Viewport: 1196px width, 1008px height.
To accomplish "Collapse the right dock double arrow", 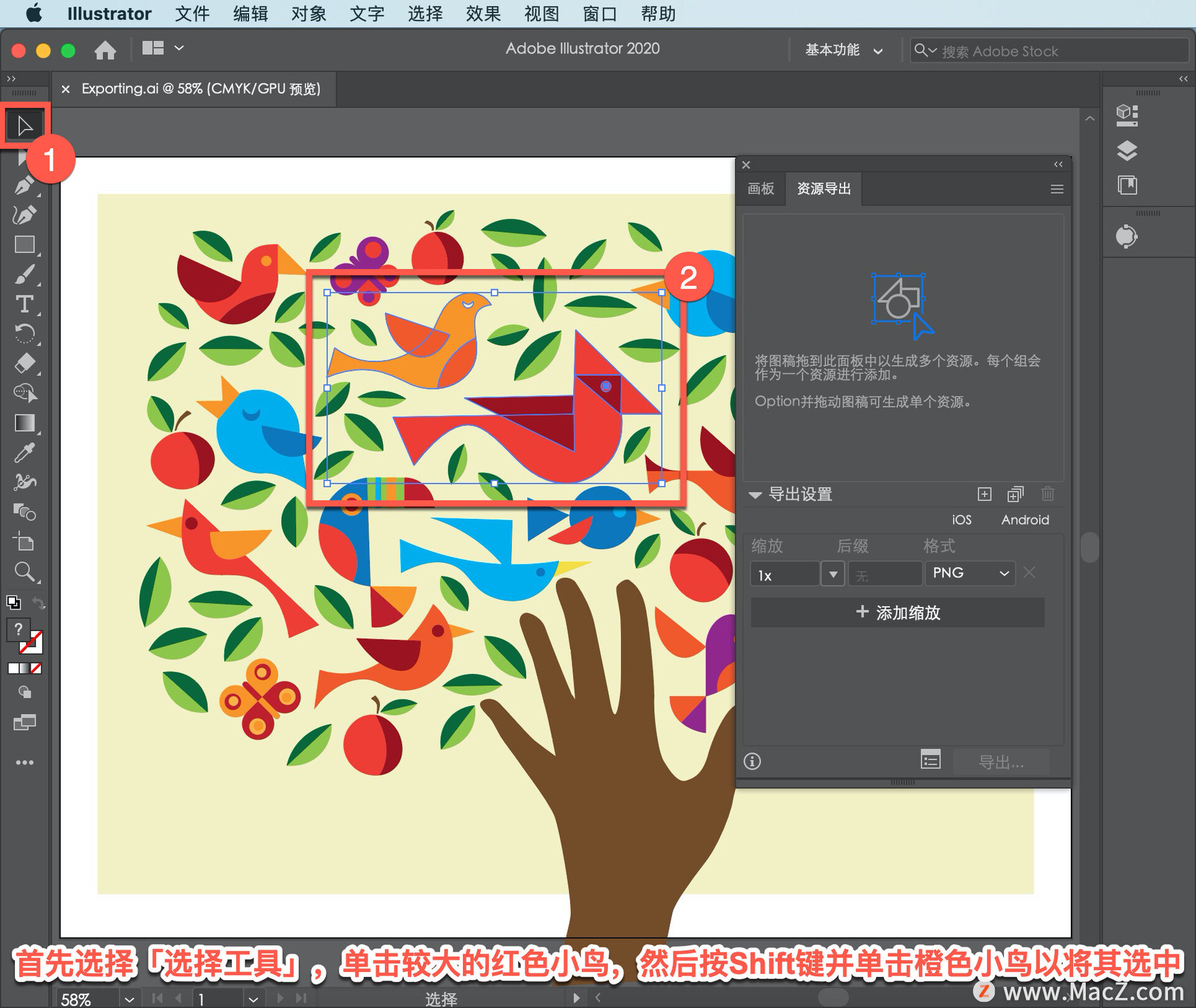I will pos(1183,78).
